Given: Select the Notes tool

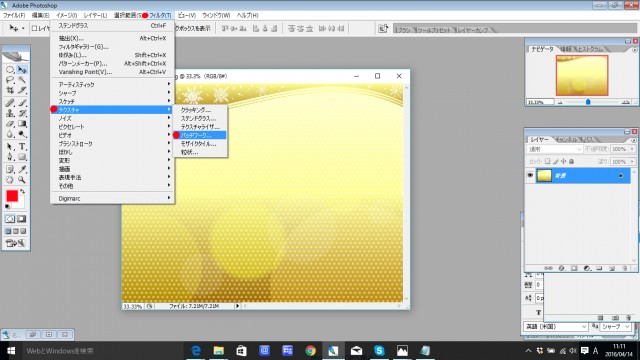Looking at the screenshot, I should [10, 169].
